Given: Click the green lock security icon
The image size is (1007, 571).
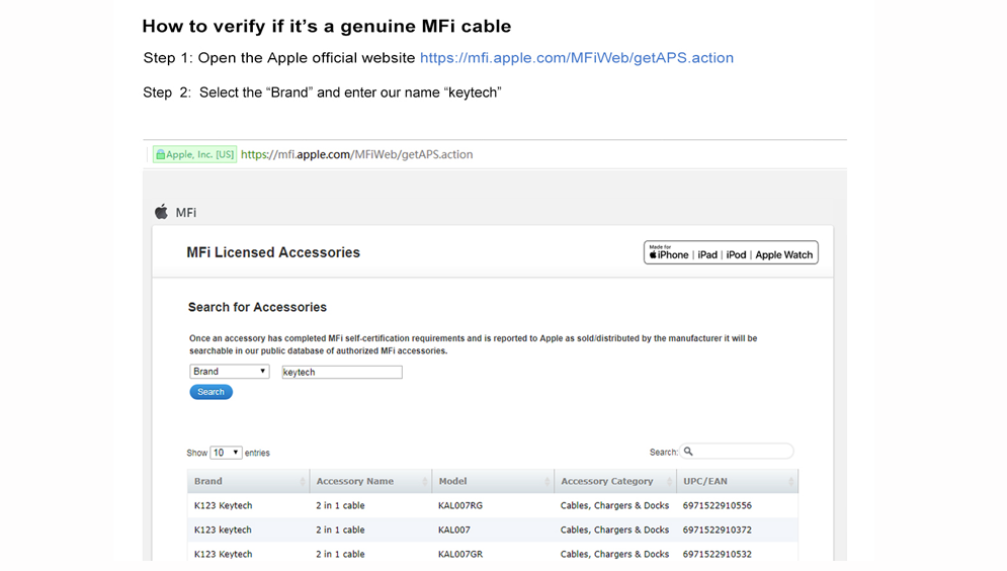Looking at the screenshot, I should coord(161,155).
